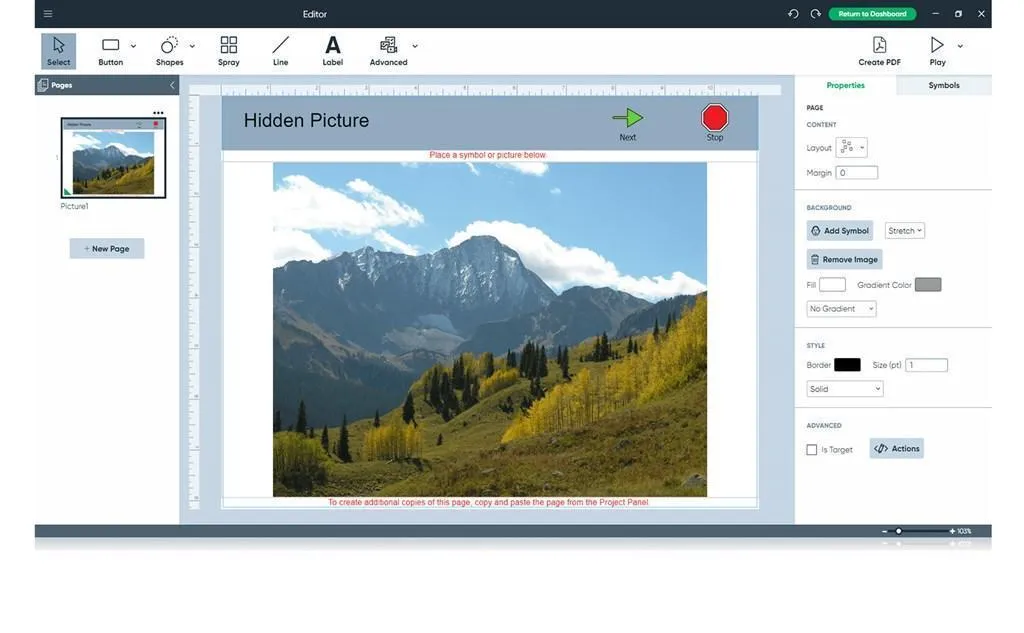This screenshot has width=1024, height=633.
Task: Open the No Gradient dropdown
Action: click(x=841, y=309)
